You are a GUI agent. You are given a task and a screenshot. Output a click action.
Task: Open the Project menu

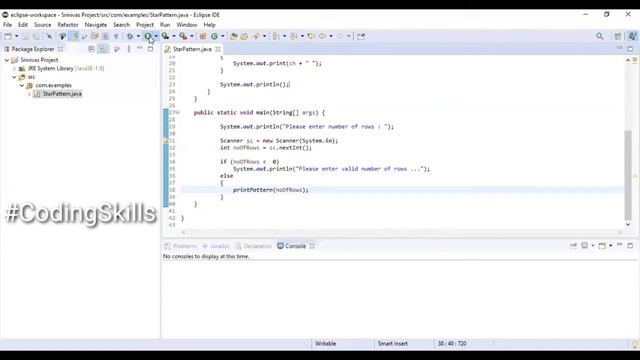pyautogui.click(x=145, y=25)
